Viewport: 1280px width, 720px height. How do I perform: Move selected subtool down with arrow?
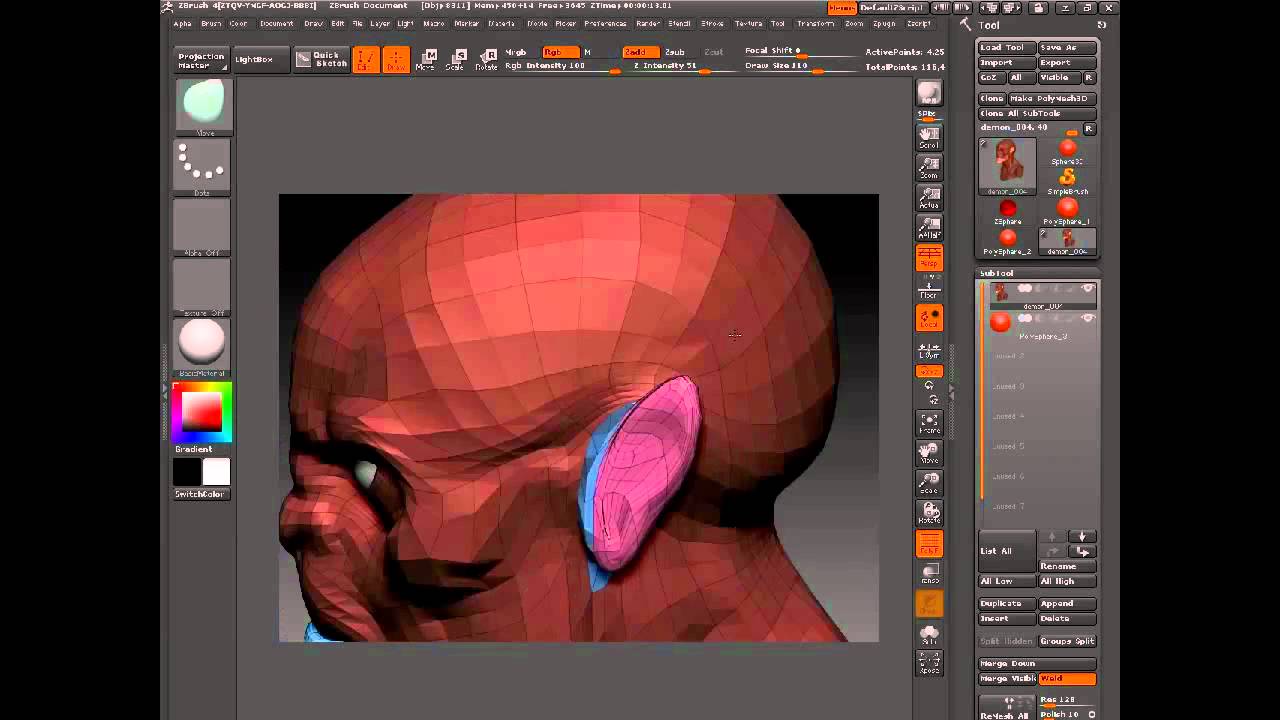[x=1082, y=537]
